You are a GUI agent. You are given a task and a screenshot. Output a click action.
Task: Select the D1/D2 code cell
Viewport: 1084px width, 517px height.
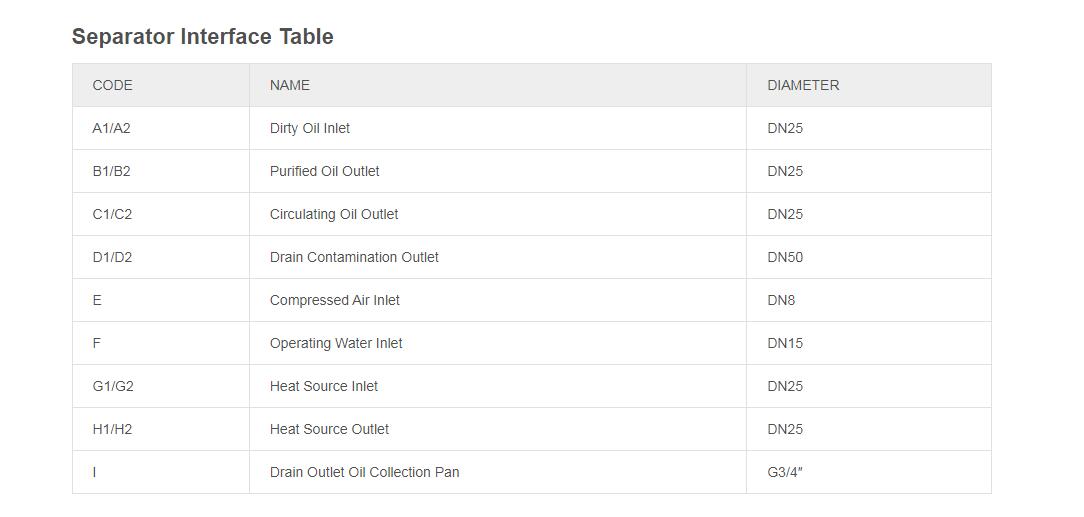(112, 257)
